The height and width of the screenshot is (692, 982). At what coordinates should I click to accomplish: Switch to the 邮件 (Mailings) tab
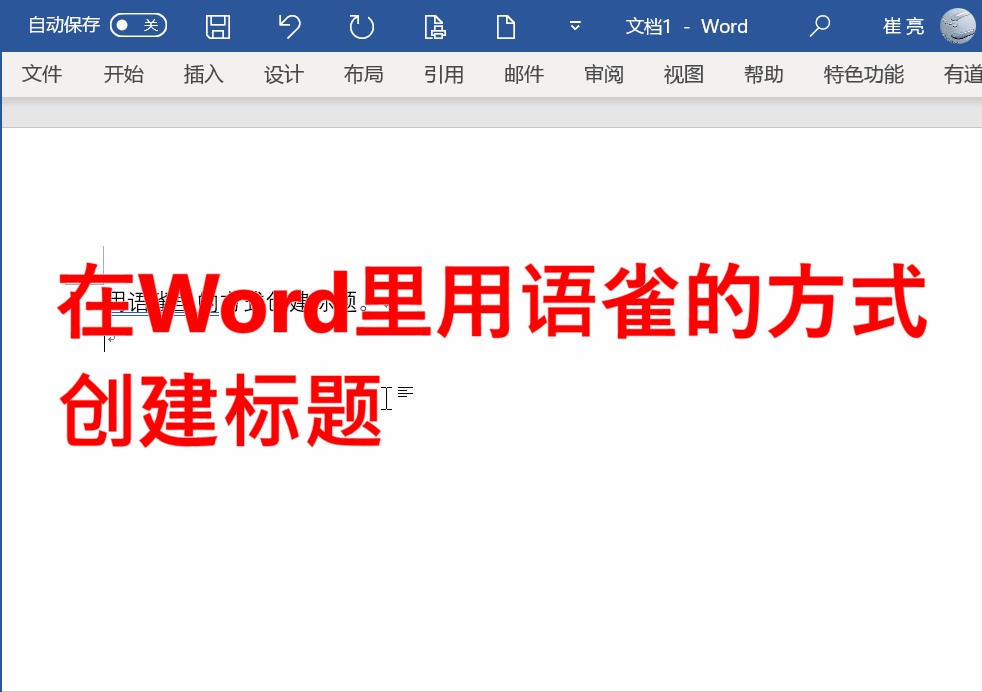tap(524, 74)
